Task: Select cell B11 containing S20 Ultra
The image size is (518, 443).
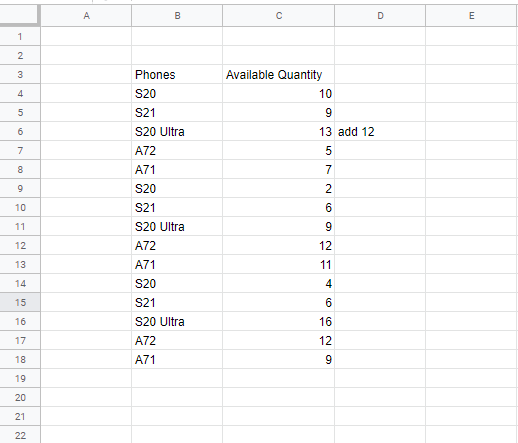Action: point(177,226)
